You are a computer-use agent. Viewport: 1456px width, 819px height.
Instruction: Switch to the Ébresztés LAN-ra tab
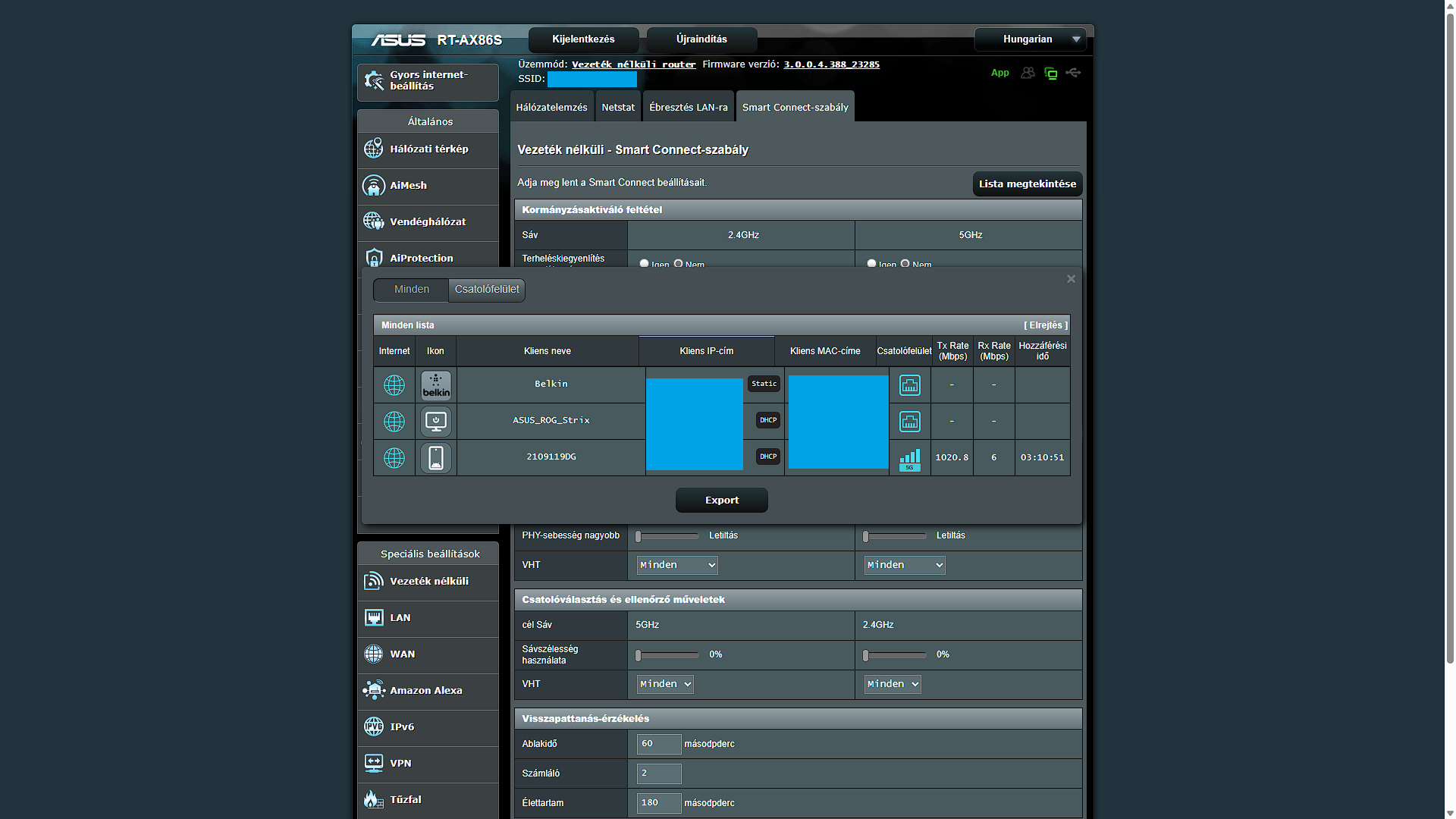(689, 107)
